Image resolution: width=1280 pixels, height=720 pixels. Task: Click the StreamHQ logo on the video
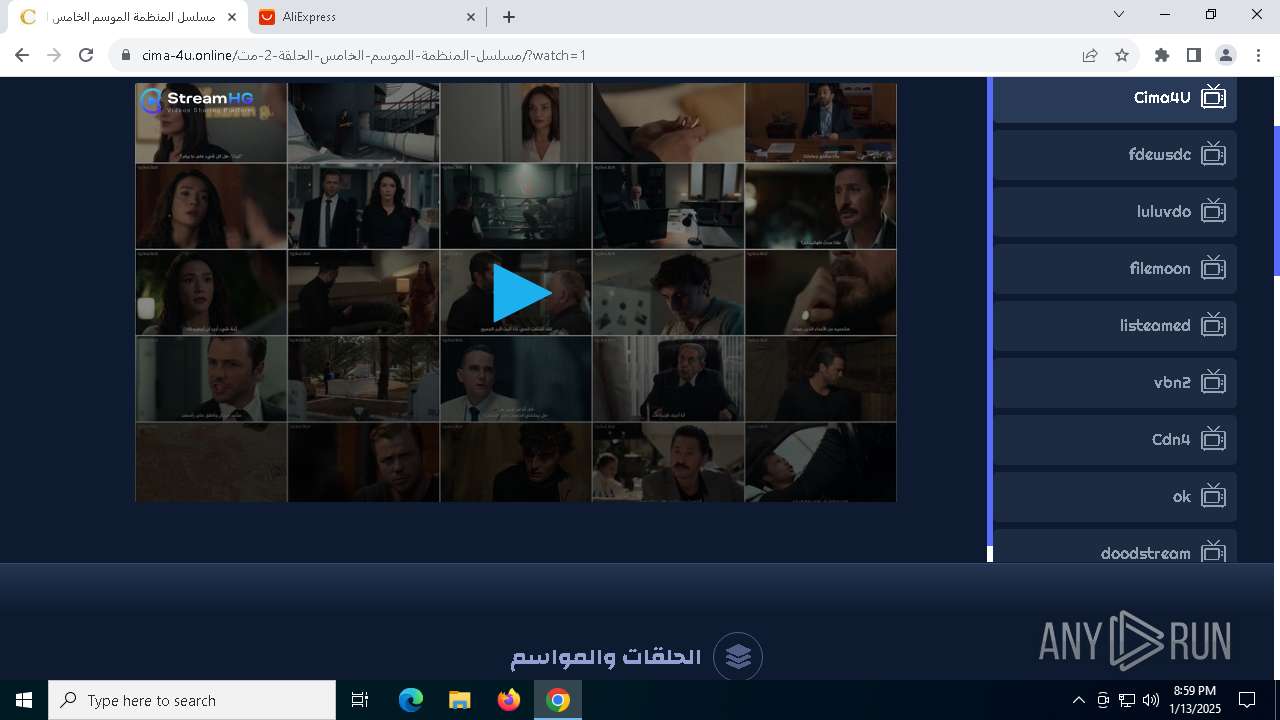[198, 100]
